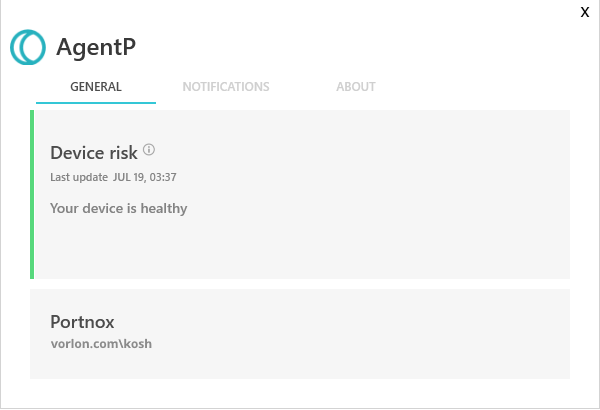The height and width of the screenshot is (410, 600).
Task: Click the Device risk info icon
Action: (149, 150)
